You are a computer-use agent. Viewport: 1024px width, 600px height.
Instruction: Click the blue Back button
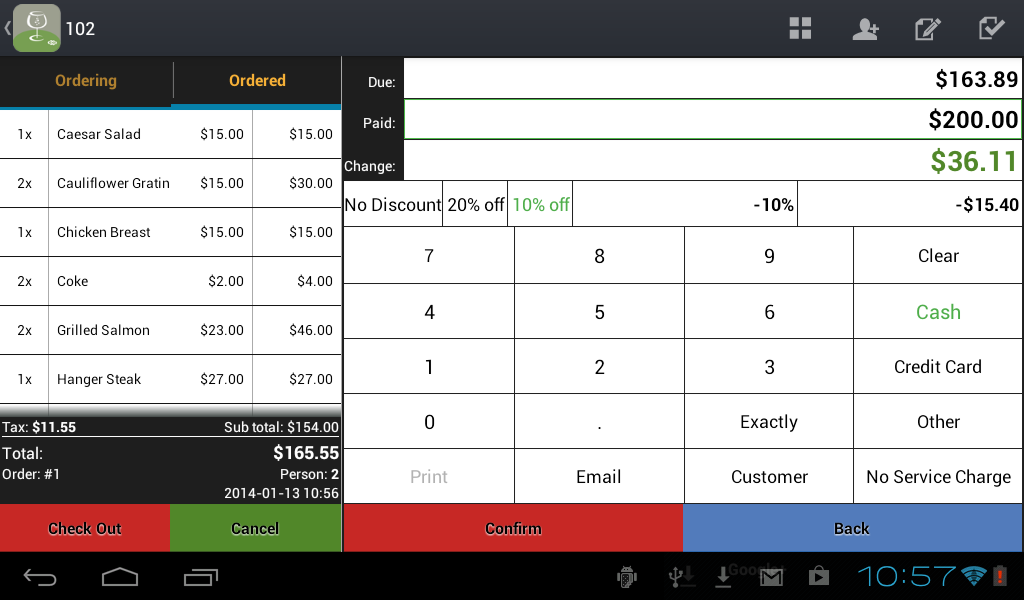852,528
